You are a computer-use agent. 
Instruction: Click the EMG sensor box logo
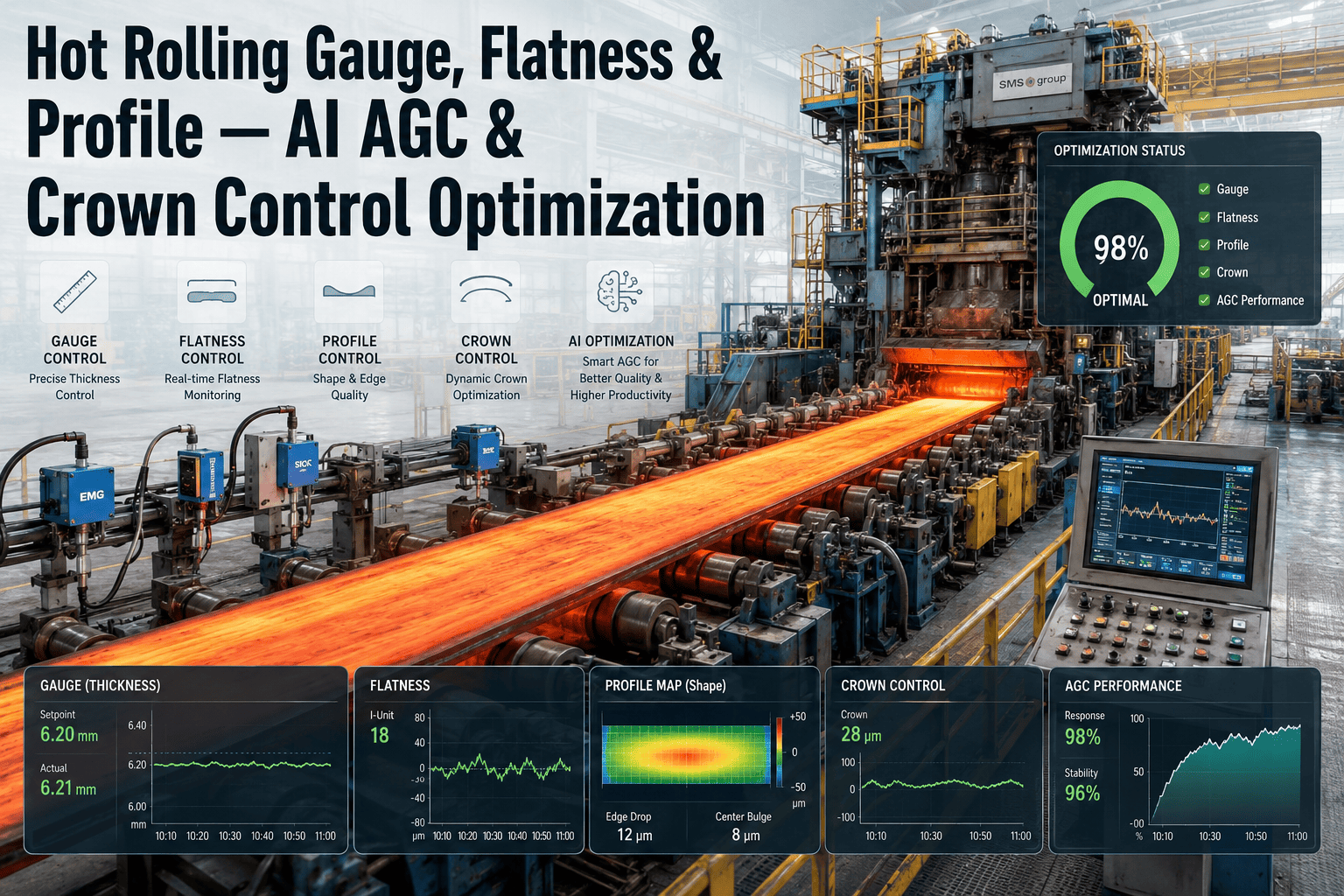[91, 495]
